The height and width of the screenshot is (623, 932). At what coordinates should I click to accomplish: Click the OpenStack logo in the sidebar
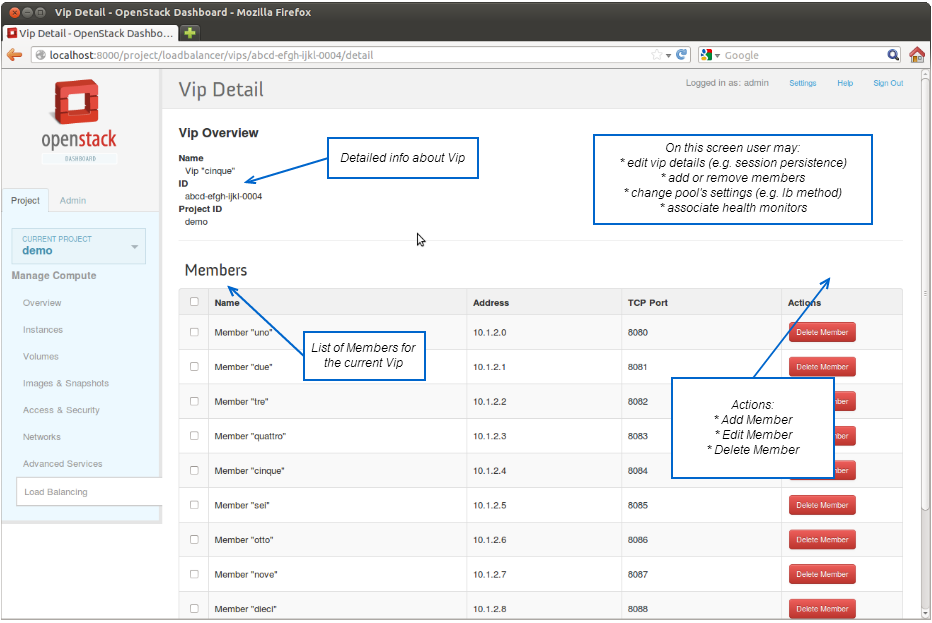tap(80, 122)
